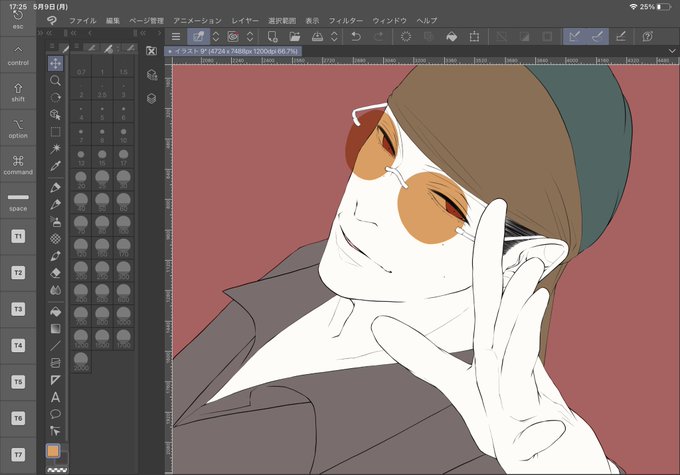Toggle the option modifier key
This screenshot has height=475, width=680.
18,128
